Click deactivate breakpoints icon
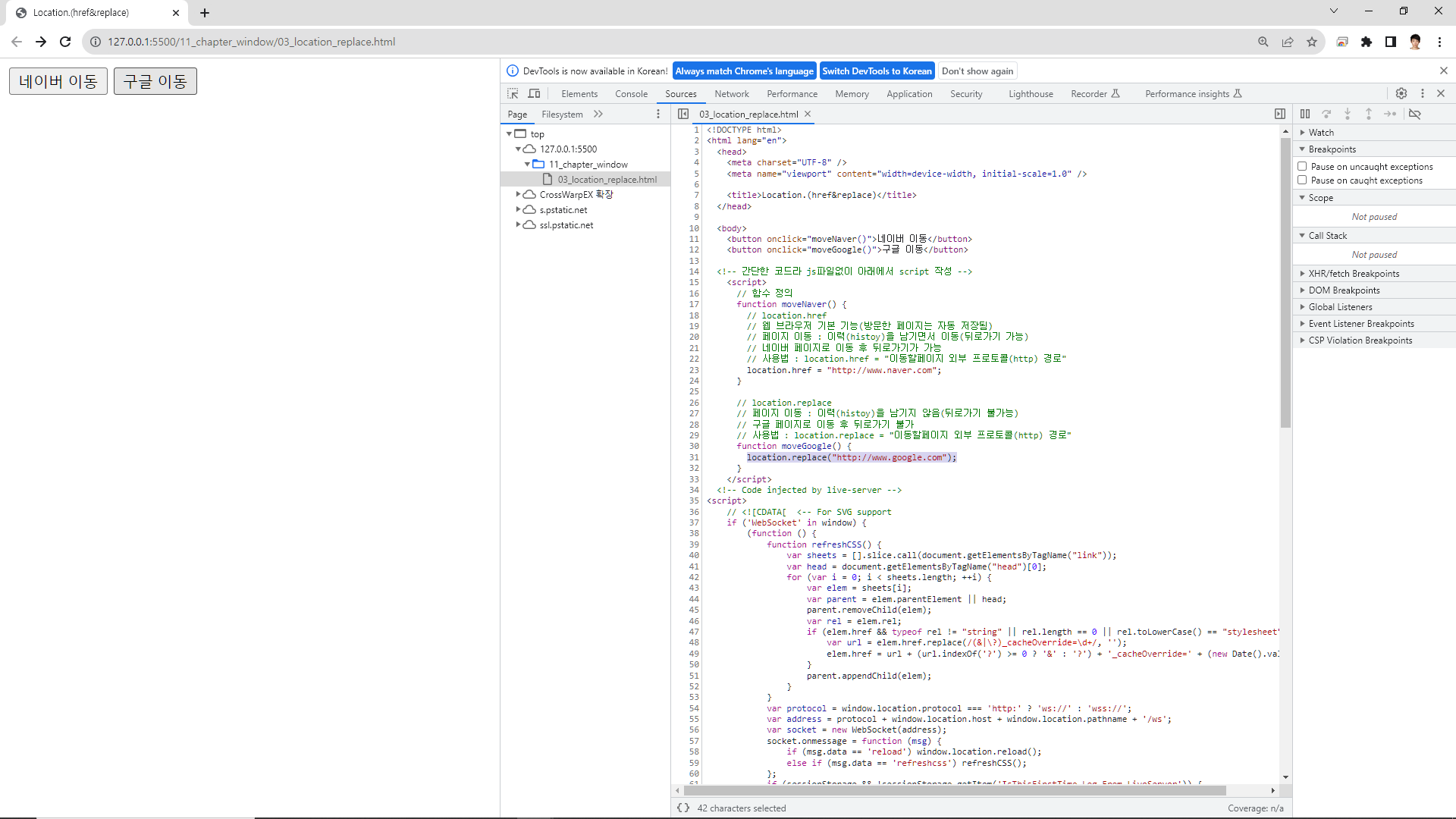Image resolution: width=1456 pixels, height=819 pixels. pos(1414,114)
